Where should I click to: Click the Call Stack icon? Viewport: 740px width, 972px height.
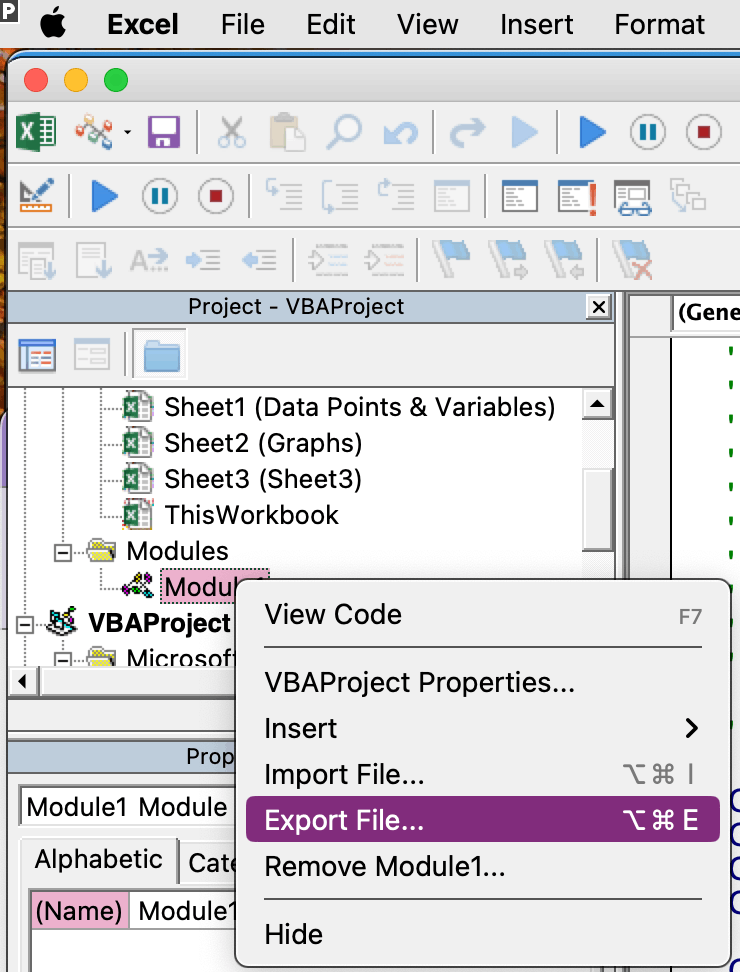[687, 195]
